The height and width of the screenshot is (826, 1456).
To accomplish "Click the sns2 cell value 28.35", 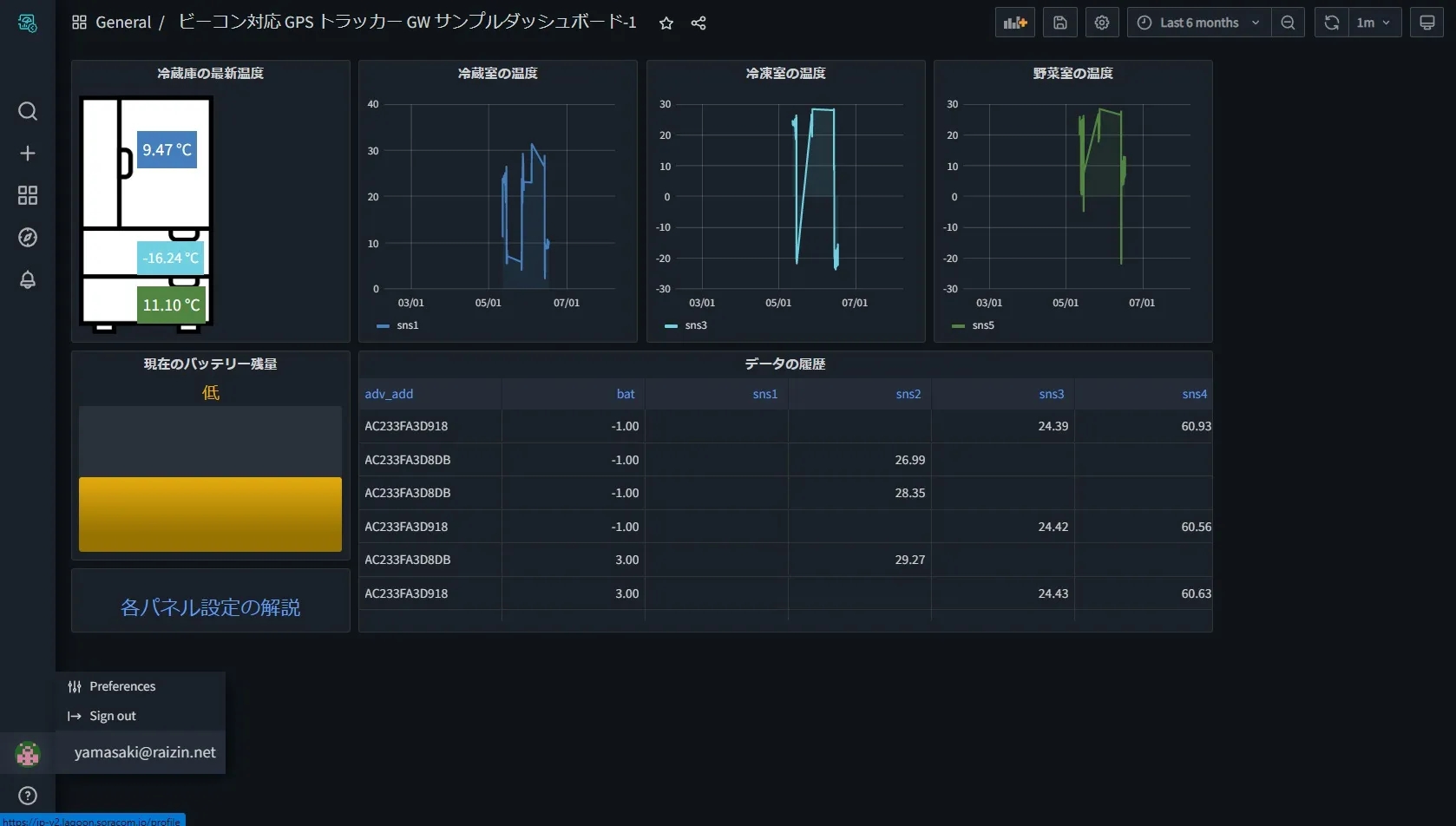I will (x=909, y=493).
